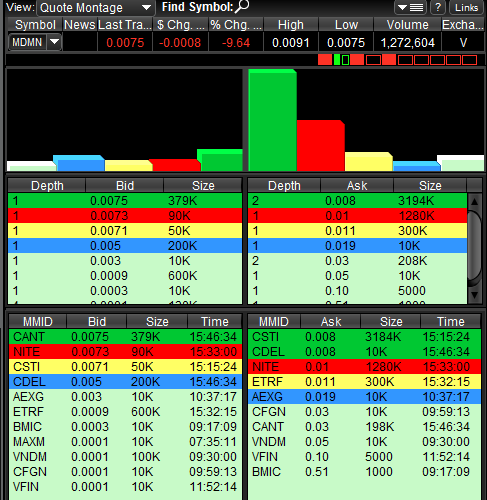Click the Find Symbol magnifying glass icon
487x500 pixels.
(x=242, y=6)
